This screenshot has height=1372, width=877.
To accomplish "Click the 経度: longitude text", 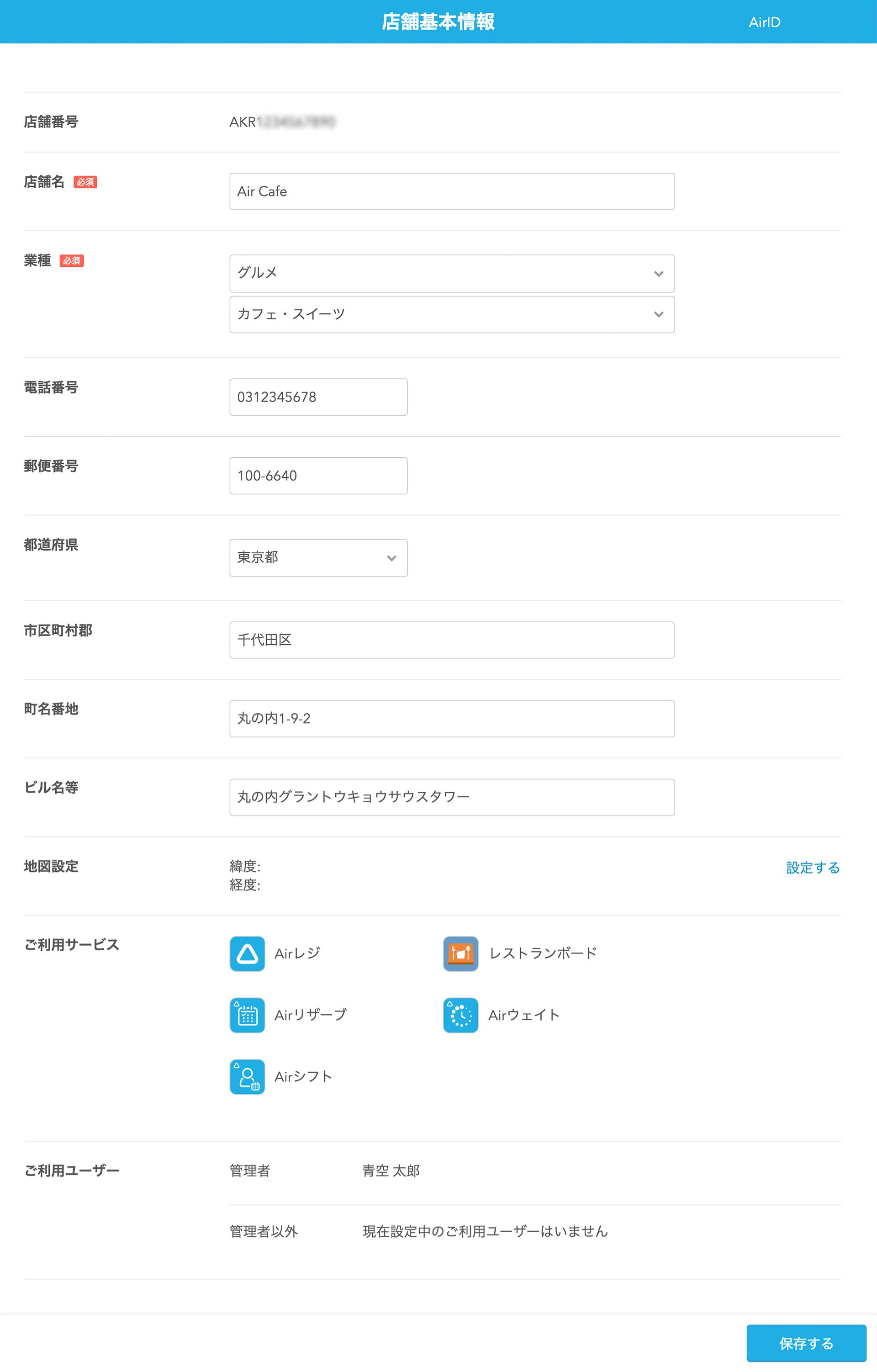I will [x=245, y=885].
